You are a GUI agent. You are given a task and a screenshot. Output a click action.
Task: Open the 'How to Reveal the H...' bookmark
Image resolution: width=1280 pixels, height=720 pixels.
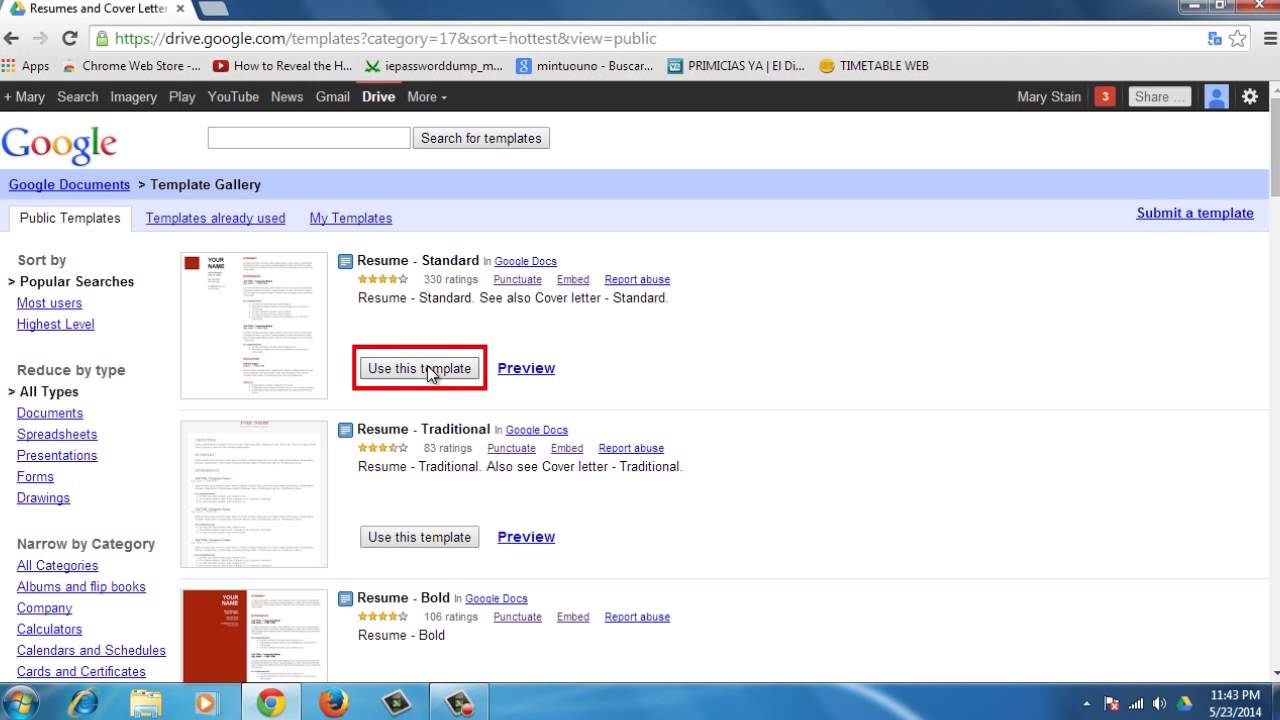tap(283, 66)
